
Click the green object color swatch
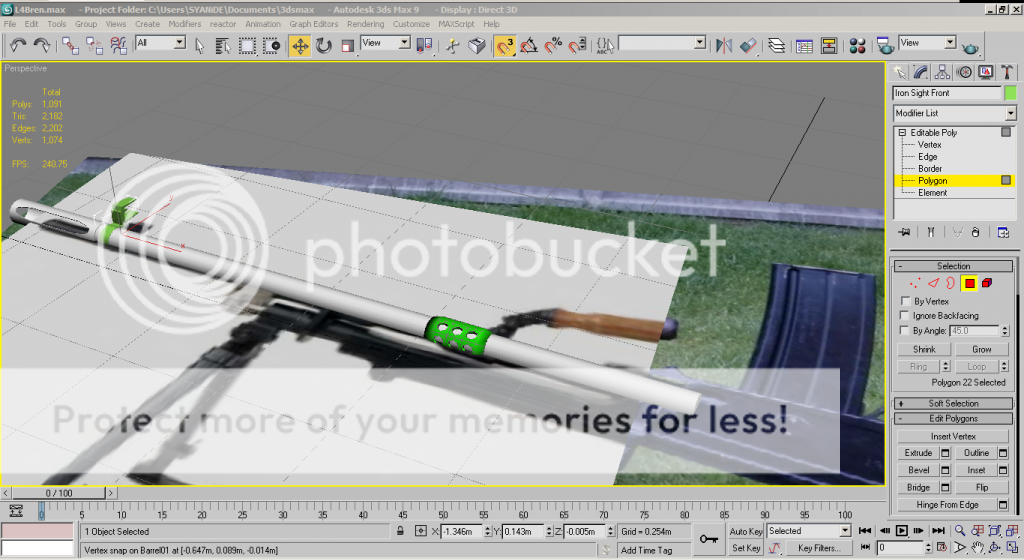click(1010, 93)
